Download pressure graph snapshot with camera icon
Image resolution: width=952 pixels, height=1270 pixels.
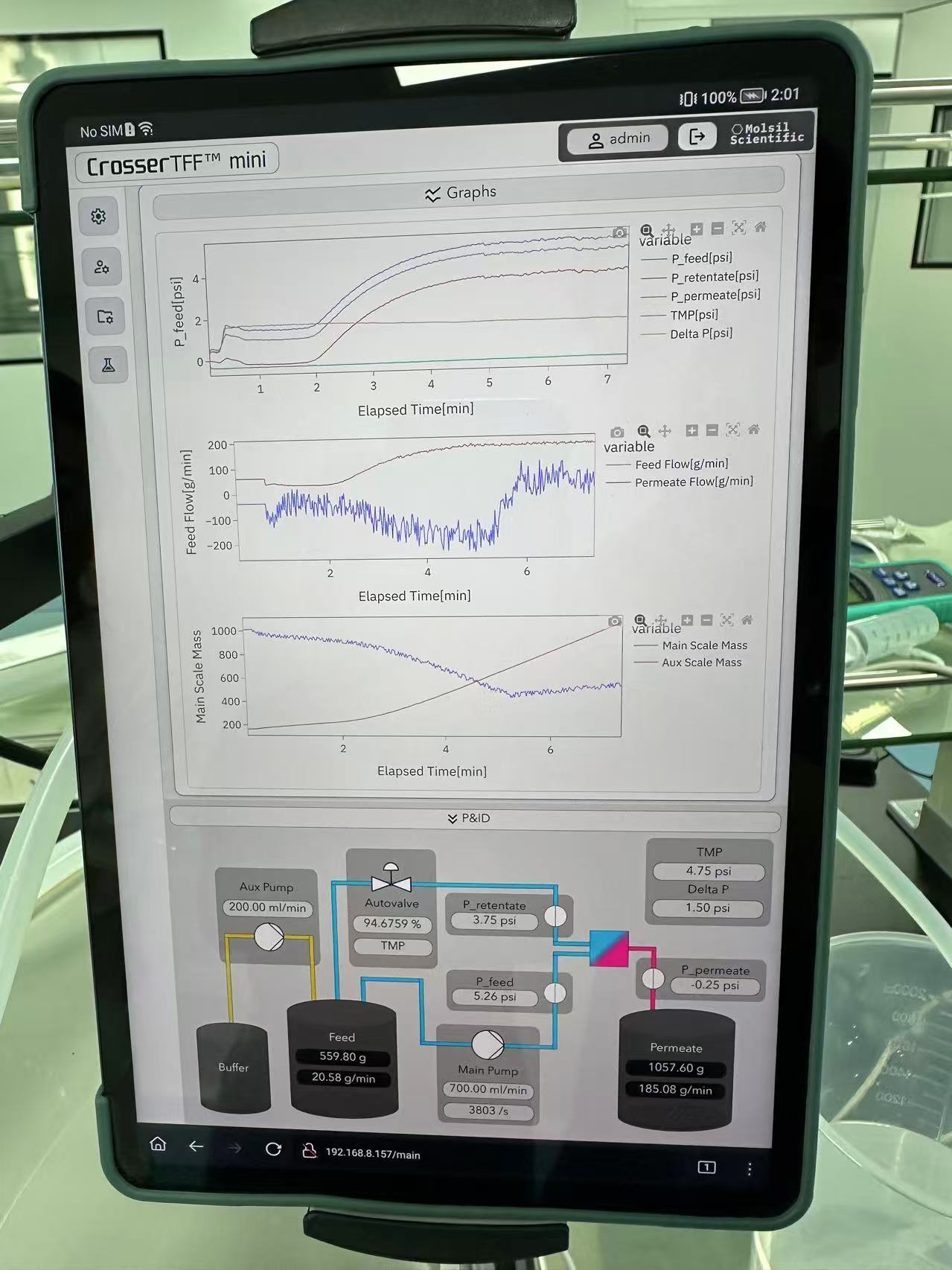click(x=619, y=233)
